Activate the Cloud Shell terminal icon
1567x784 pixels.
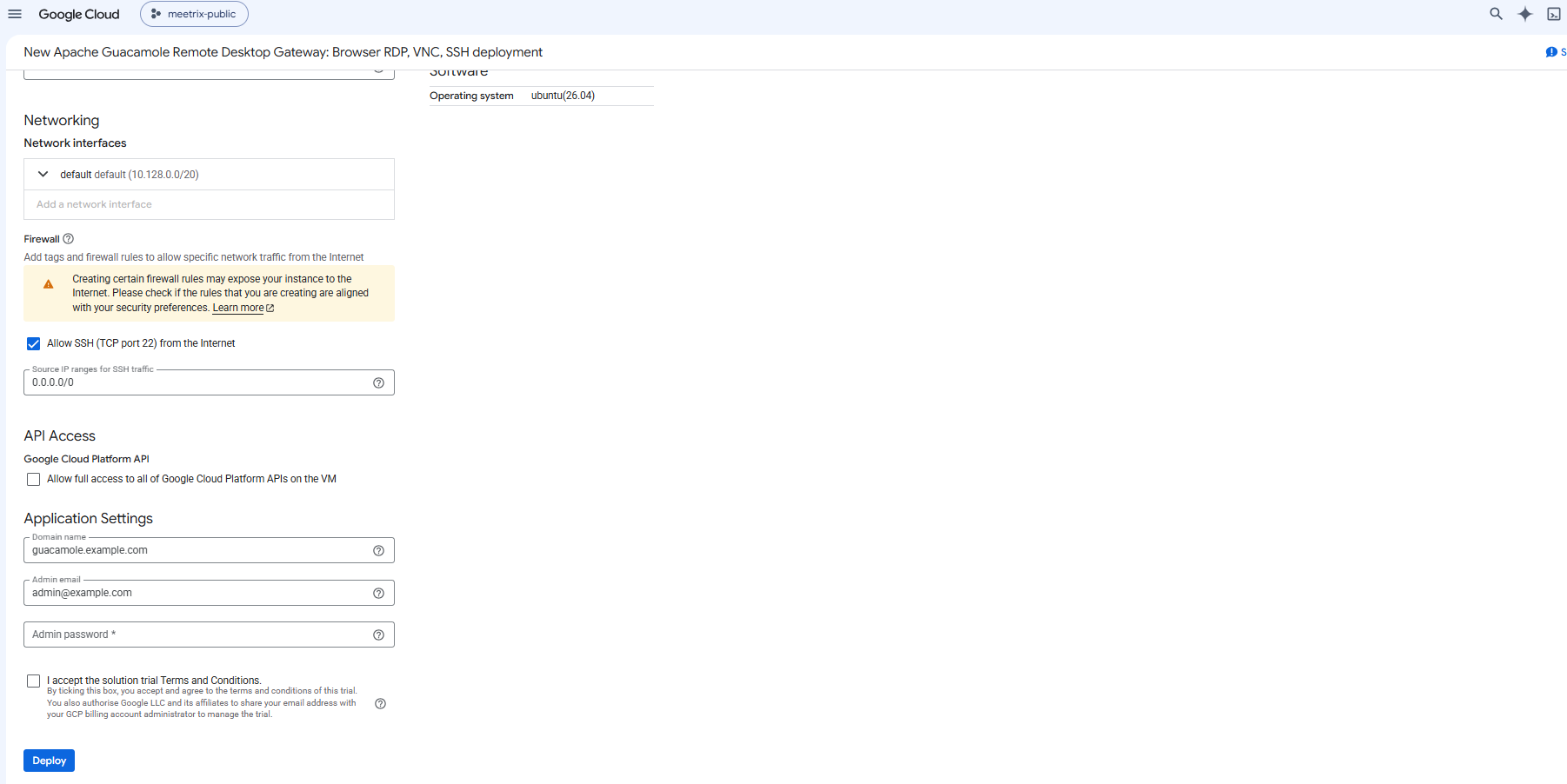(1554, 14)
